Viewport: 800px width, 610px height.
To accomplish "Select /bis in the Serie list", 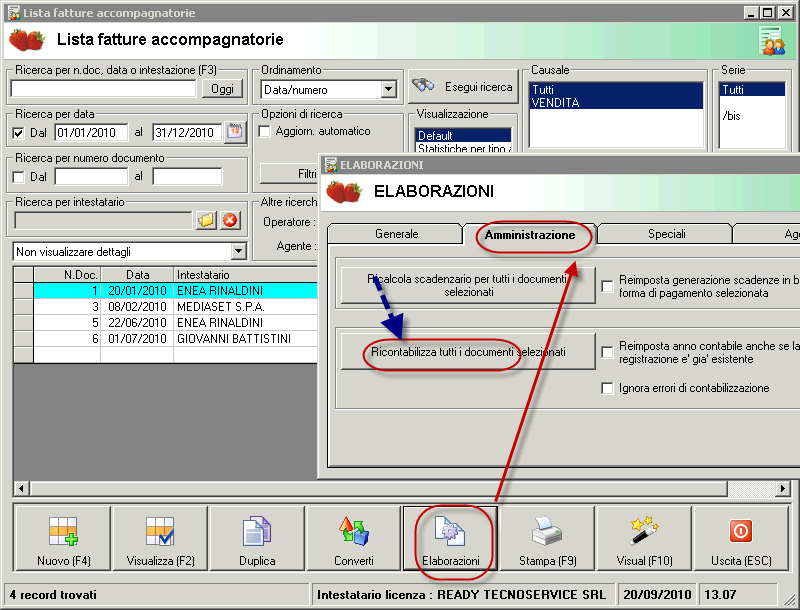I will (752, 116).
